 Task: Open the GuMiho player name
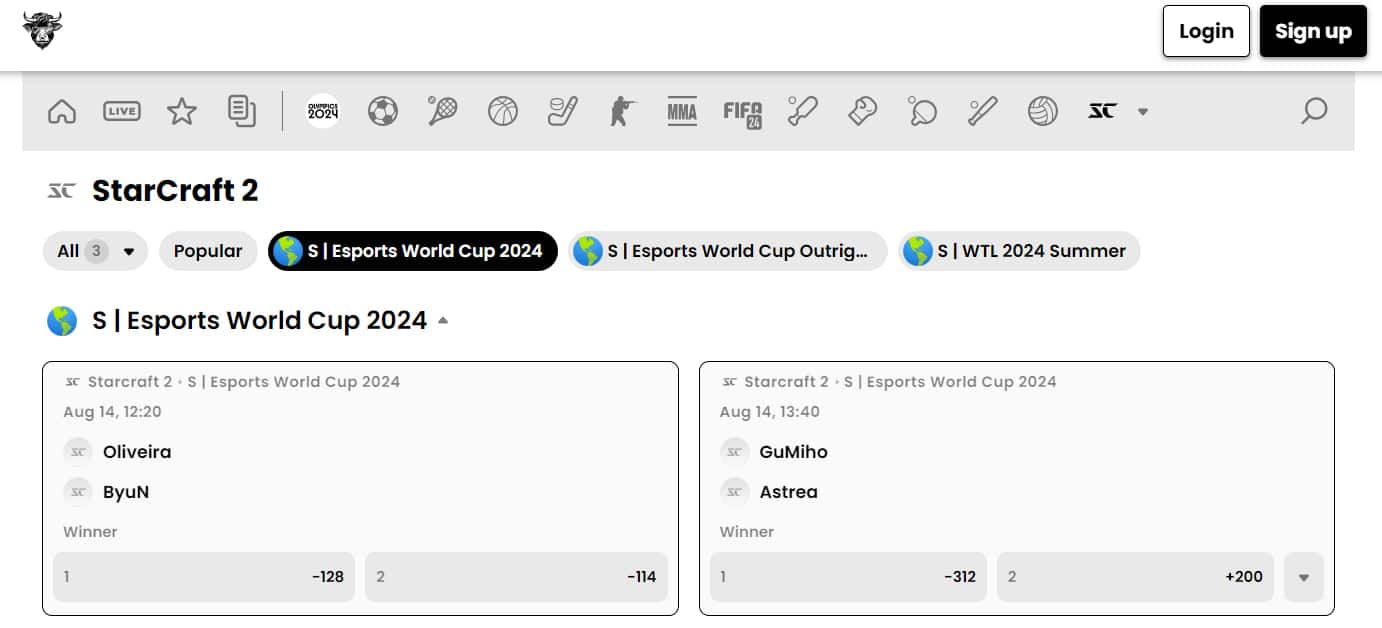pyautogui.click(x=794, y=452)
